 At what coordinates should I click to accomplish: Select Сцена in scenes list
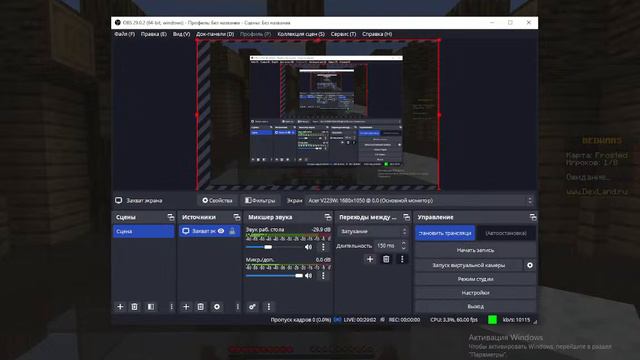pos(144,231)
